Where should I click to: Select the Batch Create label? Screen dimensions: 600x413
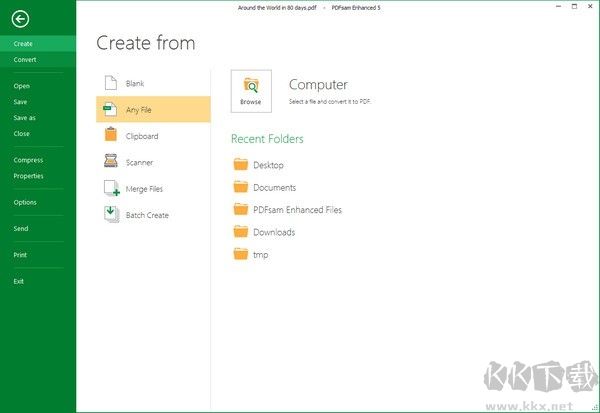(147, 215)
